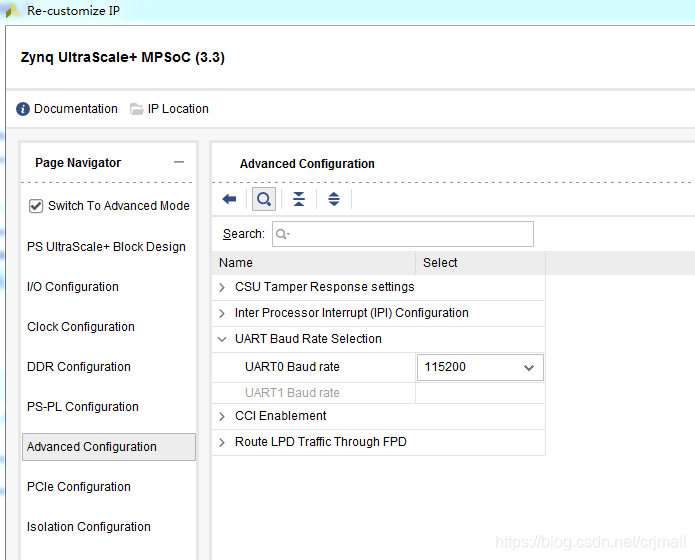Viewport: 695px width, 560px height.
Task: Click into the Search input field
Action: [403, 234]
